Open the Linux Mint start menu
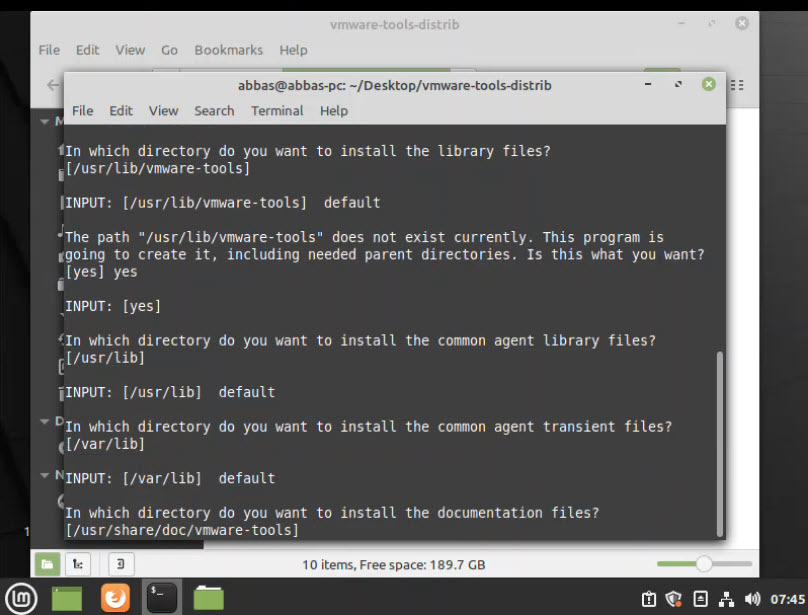 [21, 599]
